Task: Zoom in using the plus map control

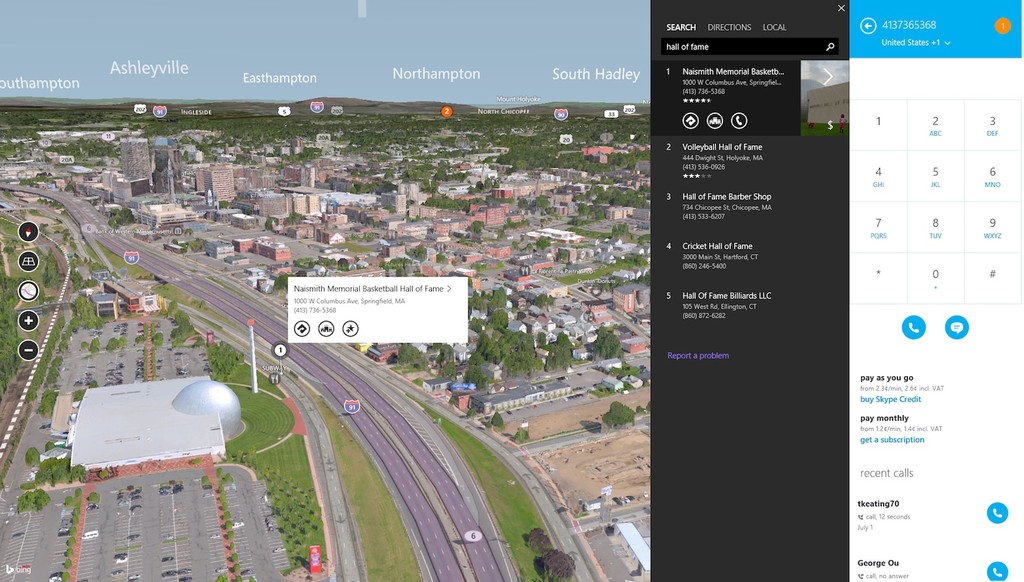Action: (x=28, y=320)
